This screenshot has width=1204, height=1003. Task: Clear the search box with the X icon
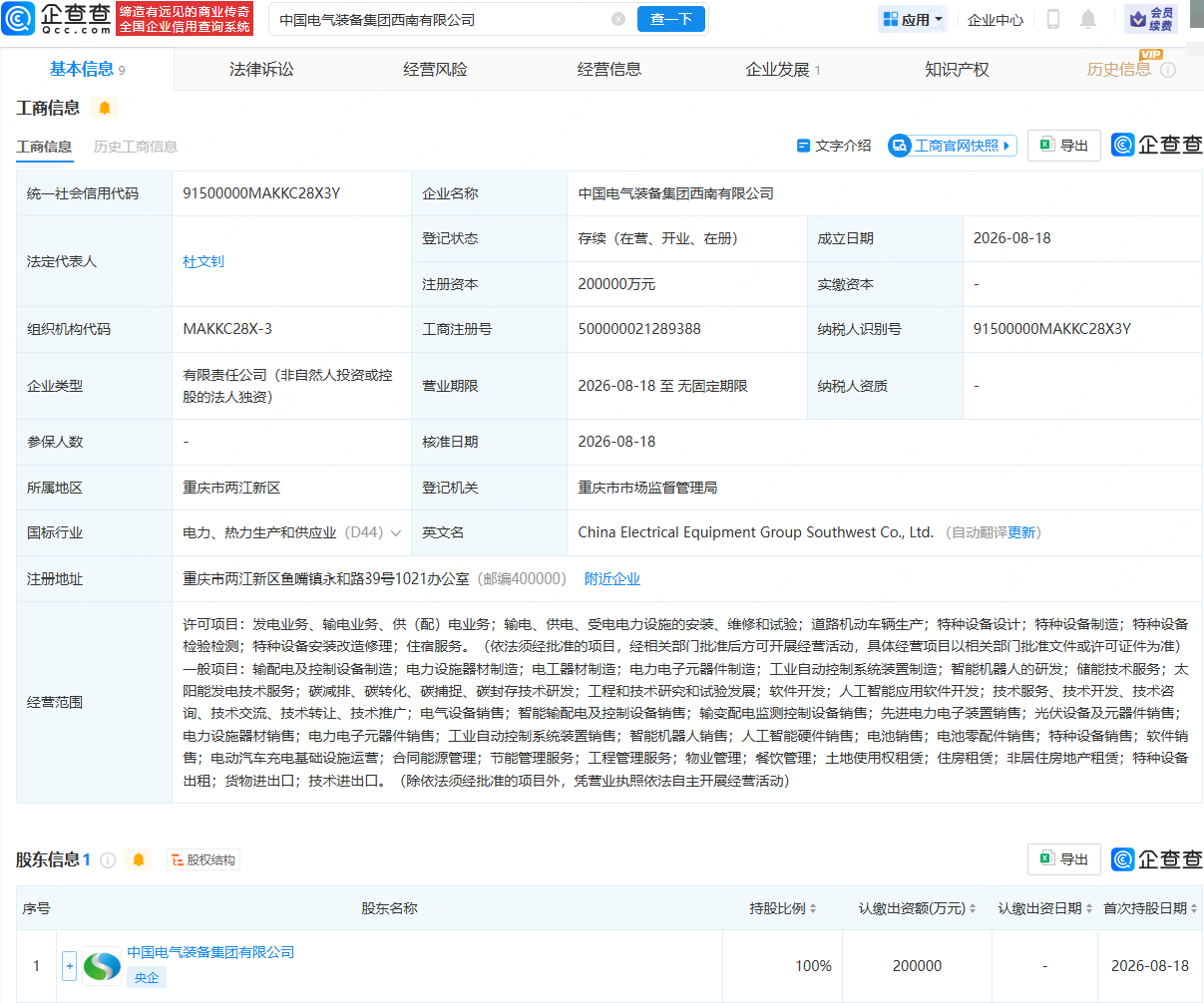tap(618, 19)
